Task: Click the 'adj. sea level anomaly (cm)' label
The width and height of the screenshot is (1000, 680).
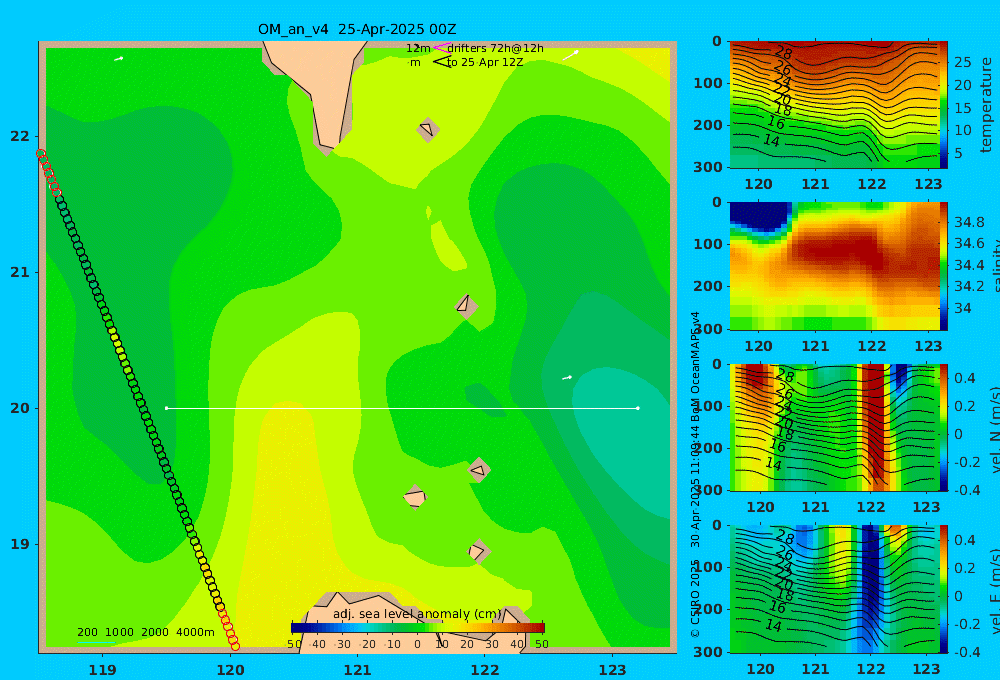Action: pos(417,614)
